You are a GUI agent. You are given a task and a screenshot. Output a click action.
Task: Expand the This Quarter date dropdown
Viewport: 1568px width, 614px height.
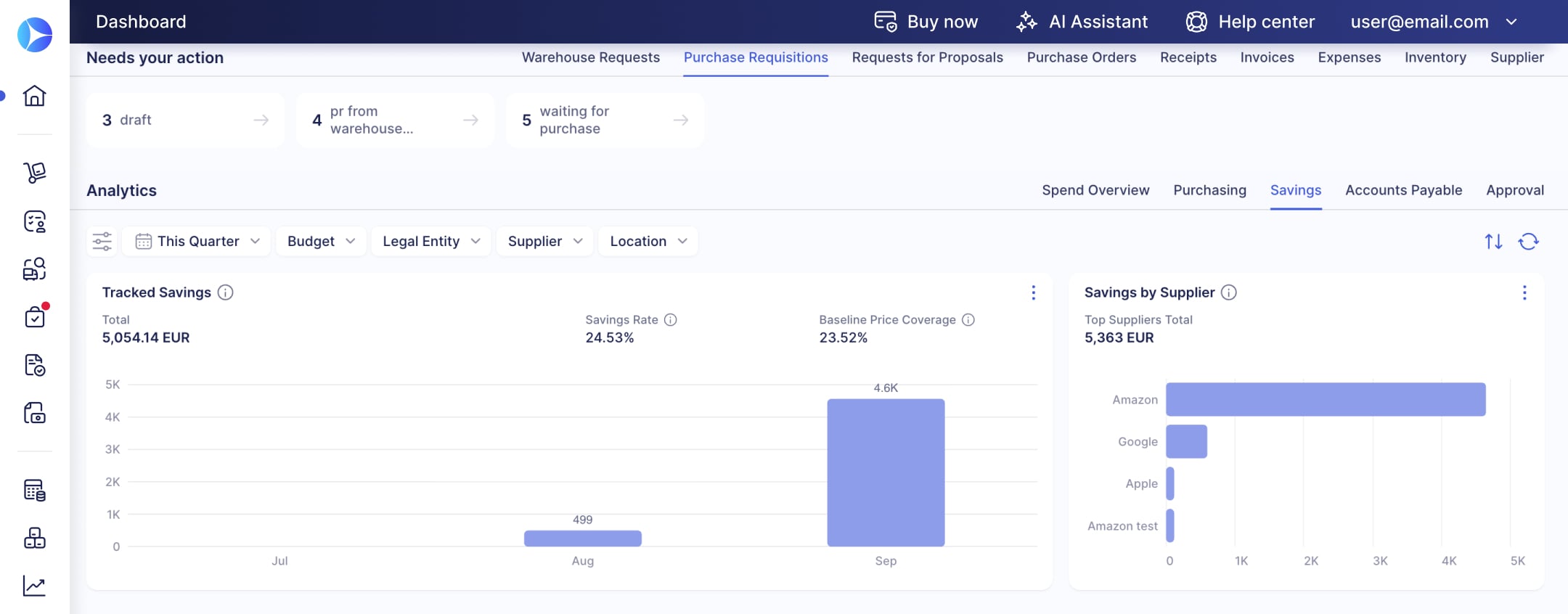pyautogui.click(x=197, y=241)
